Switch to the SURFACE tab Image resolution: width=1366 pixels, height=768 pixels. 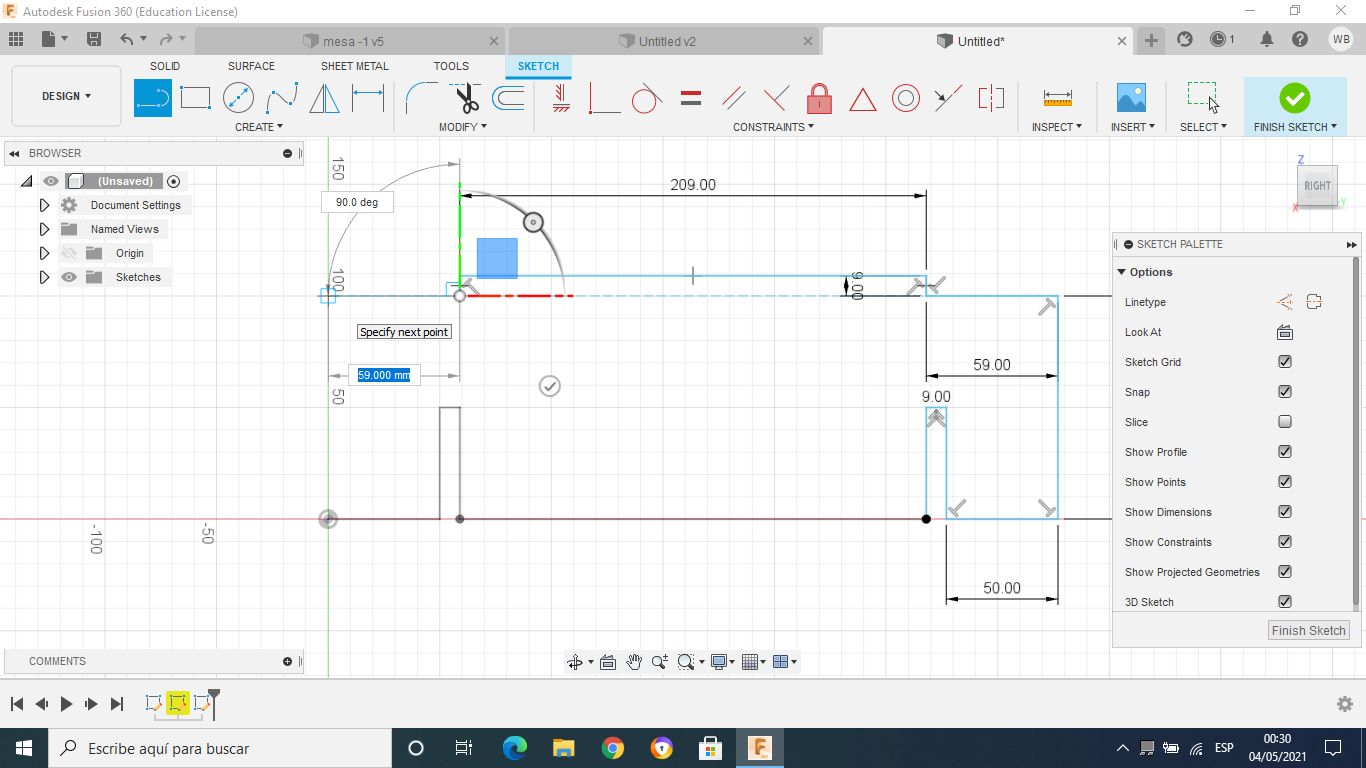click(x=251, y=66)
